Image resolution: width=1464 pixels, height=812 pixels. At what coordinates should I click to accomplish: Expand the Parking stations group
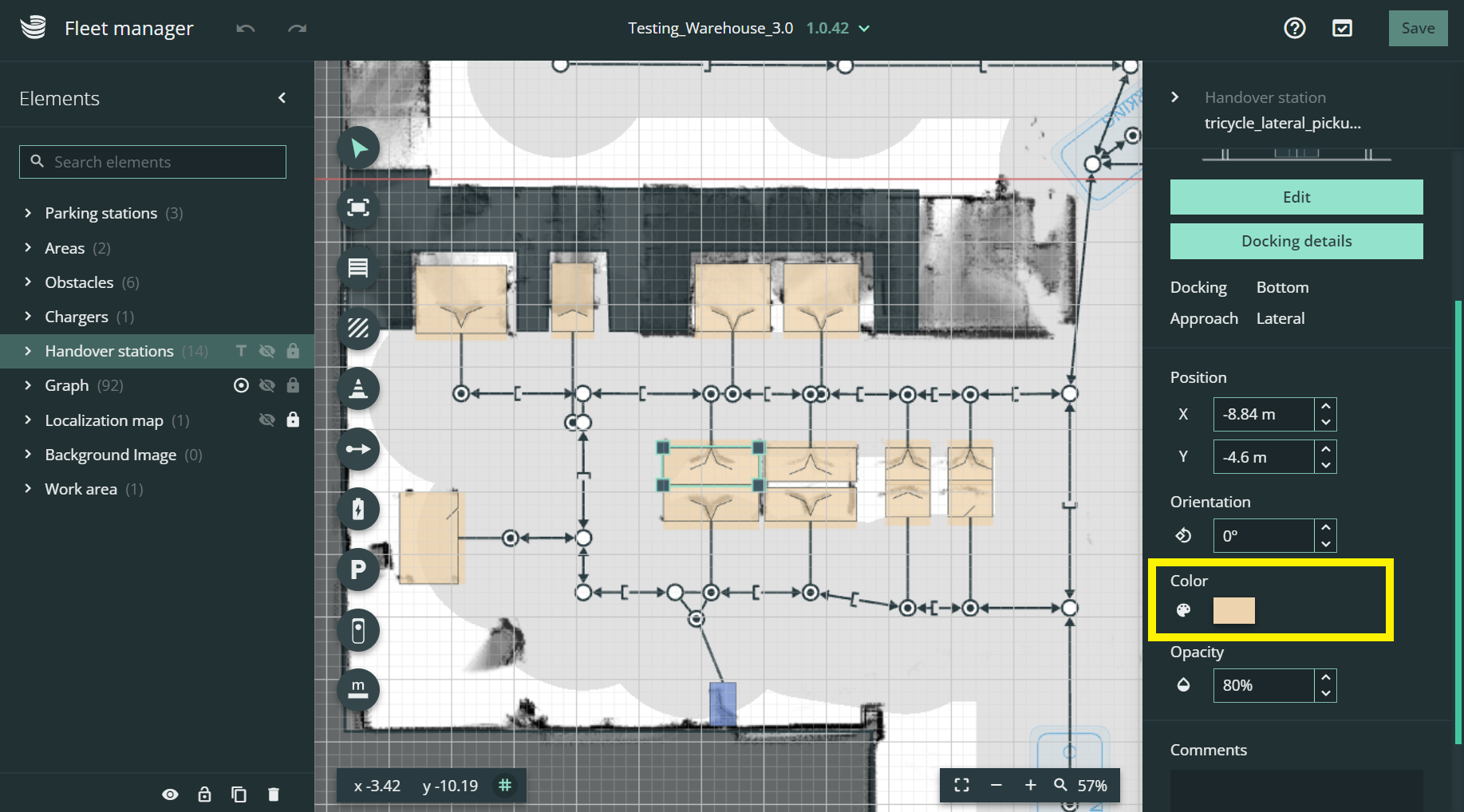[x=28, y=213]
